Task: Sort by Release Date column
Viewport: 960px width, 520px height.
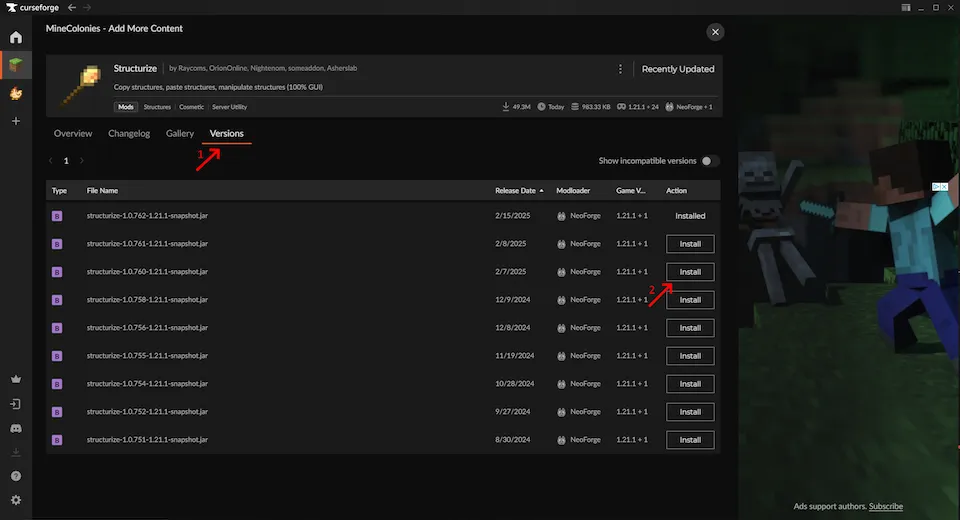Action: pyautogui.click(x=519, y=190)
